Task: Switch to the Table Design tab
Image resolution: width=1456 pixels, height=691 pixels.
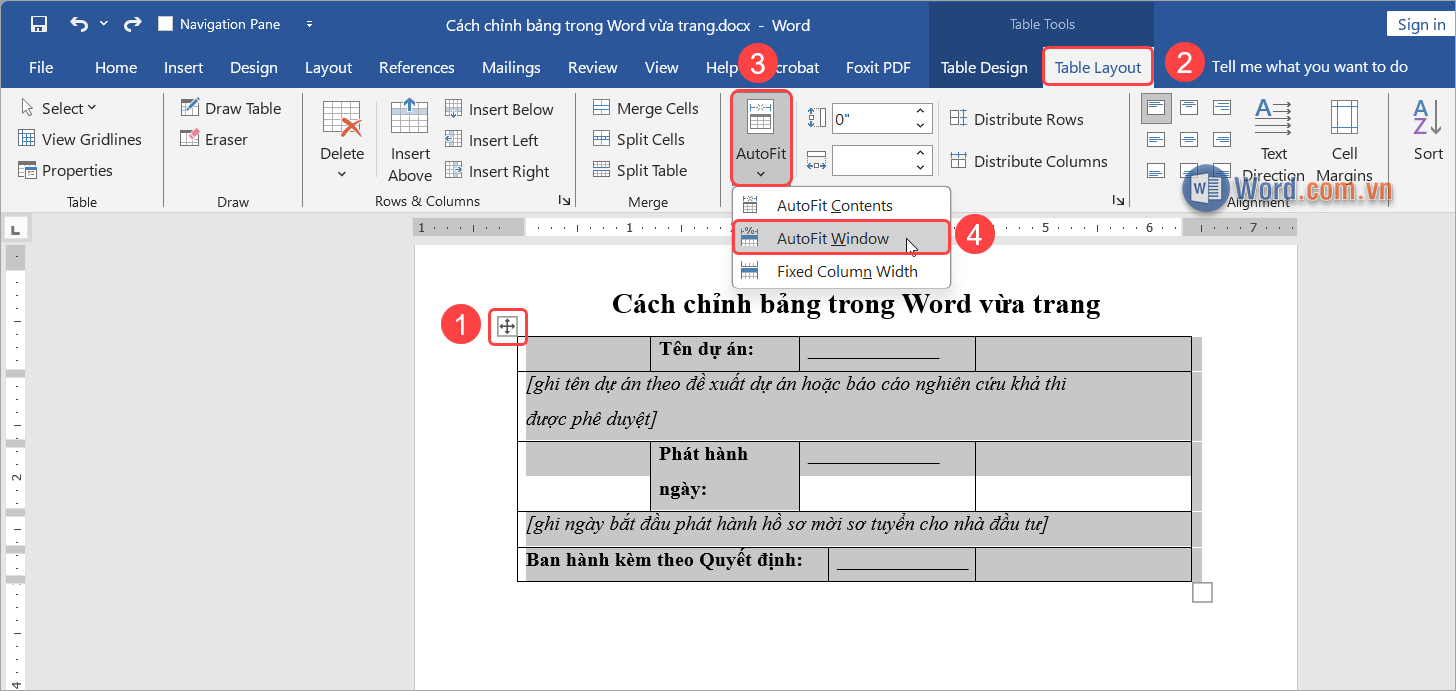Action: tap(984, 67)
